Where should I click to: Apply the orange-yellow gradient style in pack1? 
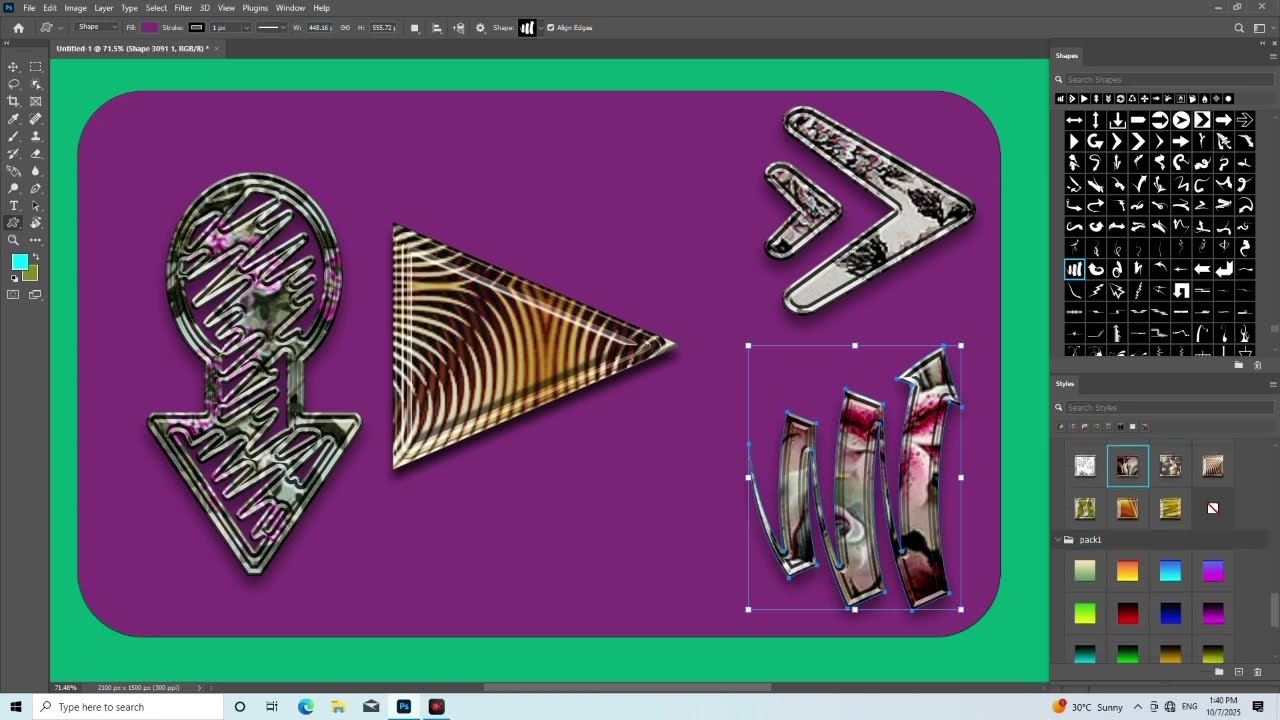click(1128, 571)
